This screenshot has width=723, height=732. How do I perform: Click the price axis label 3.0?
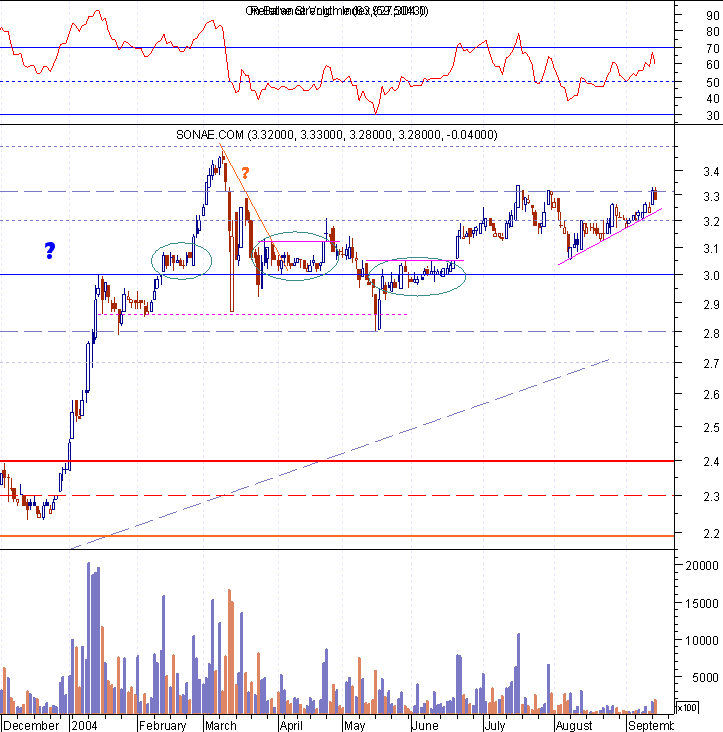711,275
